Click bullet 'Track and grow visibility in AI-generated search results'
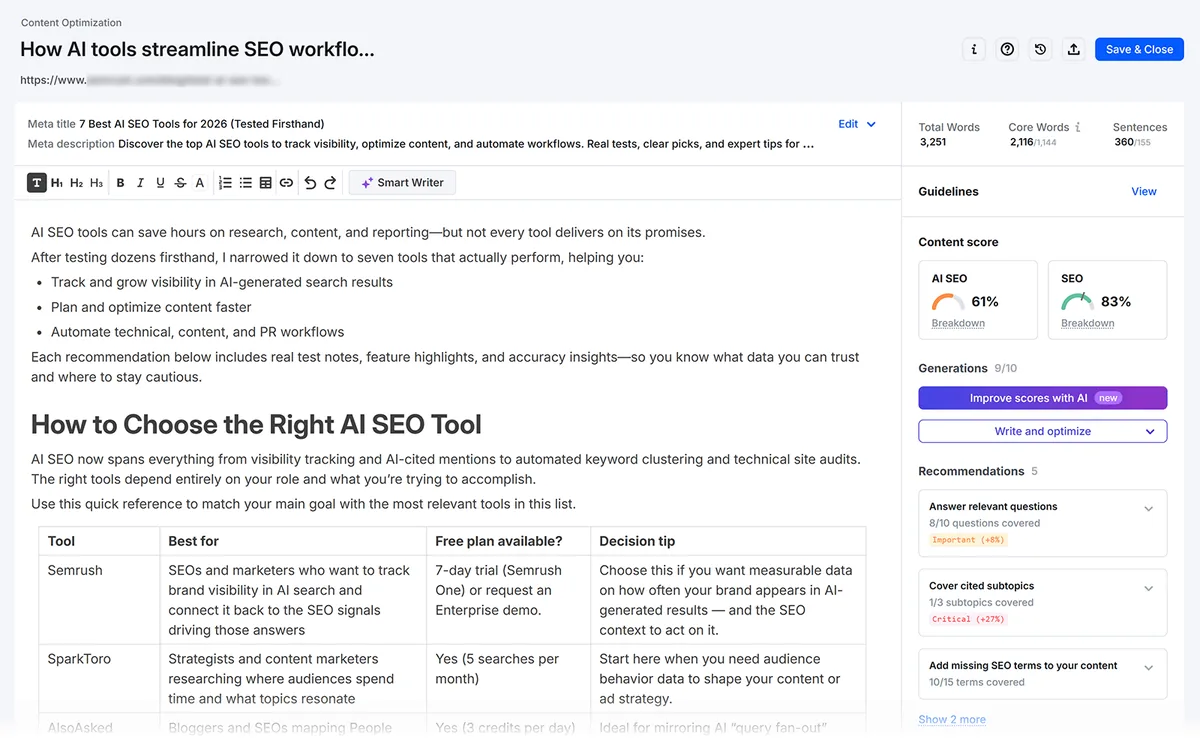The image size is (1200, 745). [222, 282]
